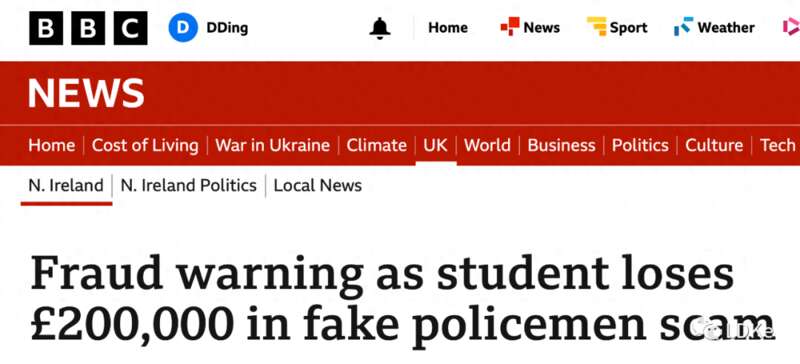Image resolution: width=800 pixels, height=364 pixels.
Task: Open the World section
Action: [x=487, y=145]
